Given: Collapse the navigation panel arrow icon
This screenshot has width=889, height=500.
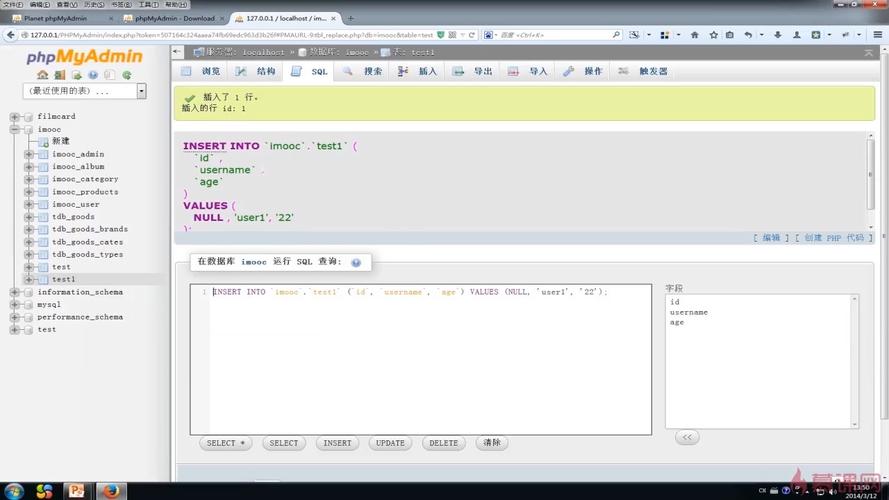Looking at the screenshot, I should pyautogui.click(x=177, y=52).
